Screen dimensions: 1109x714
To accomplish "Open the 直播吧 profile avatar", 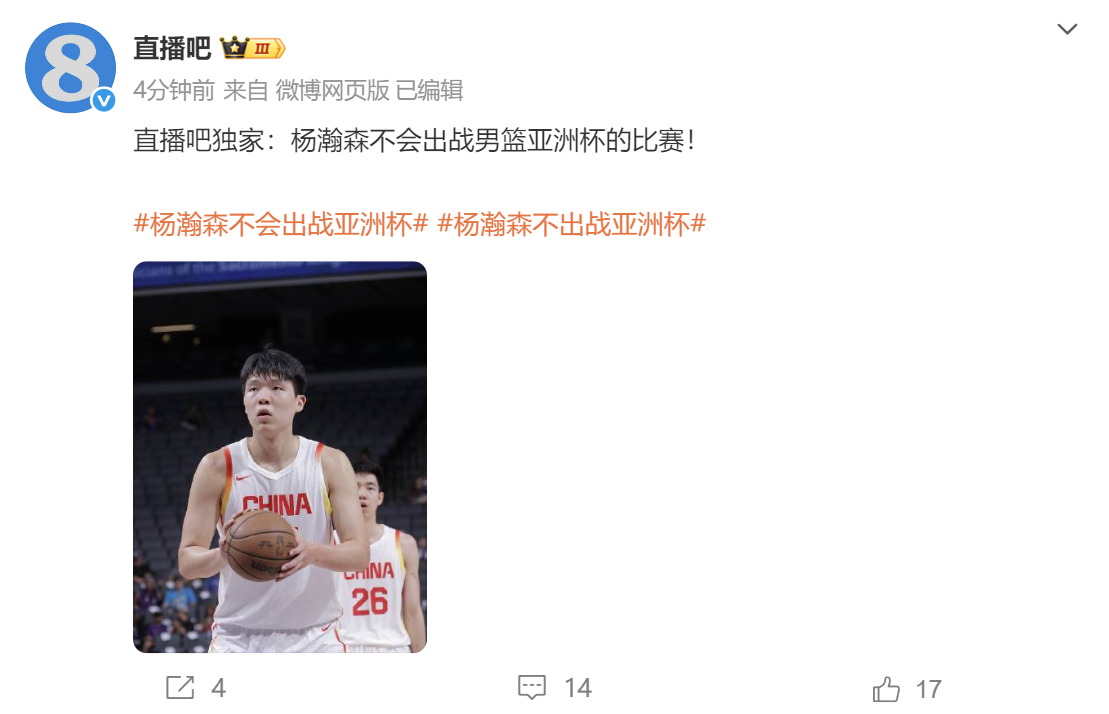I will [x=70, y=68].
